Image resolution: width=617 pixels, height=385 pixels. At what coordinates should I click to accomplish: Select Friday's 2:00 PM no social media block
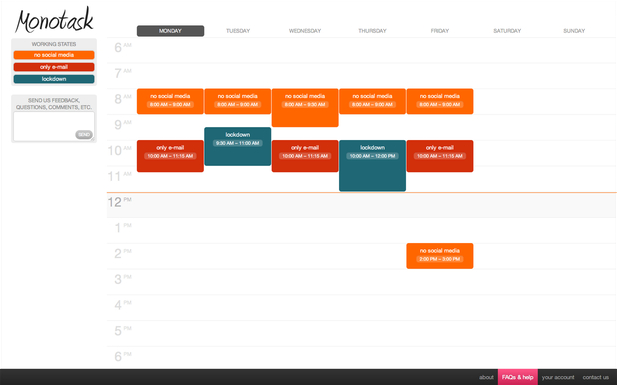tap(440, 256)
